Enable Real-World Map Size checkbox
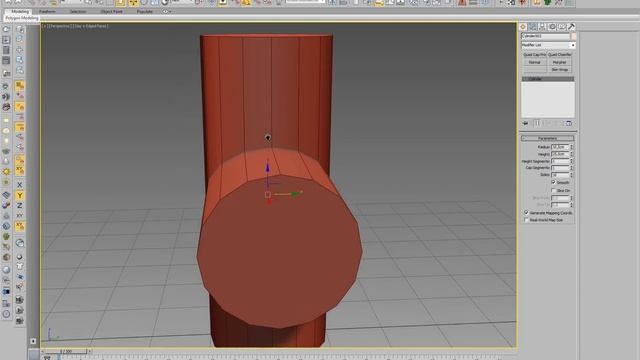Screen dimensions: 640x360 tap(527, 220)
